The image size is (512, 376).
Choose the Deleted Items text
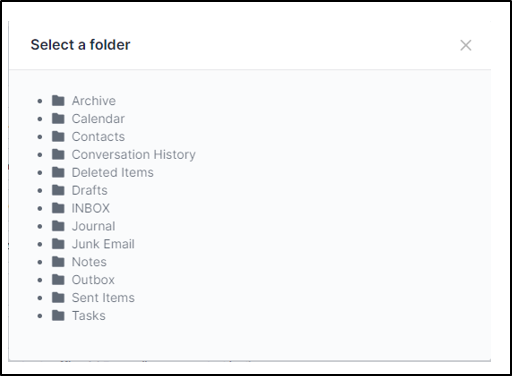click(113, 172)
